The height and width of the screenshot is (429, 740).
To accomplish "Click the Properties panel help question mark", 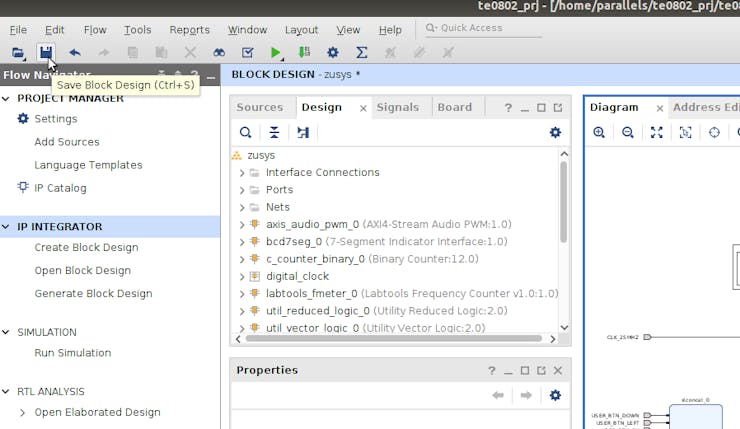I will 492,371.
